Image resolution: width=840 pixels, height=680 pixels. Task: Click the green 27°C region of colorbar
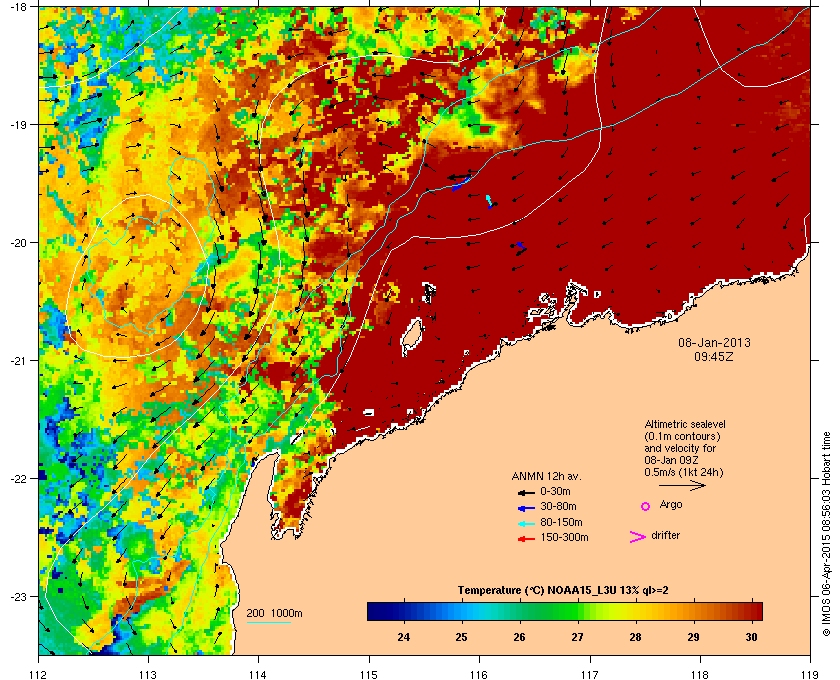[x=577, y=611]
